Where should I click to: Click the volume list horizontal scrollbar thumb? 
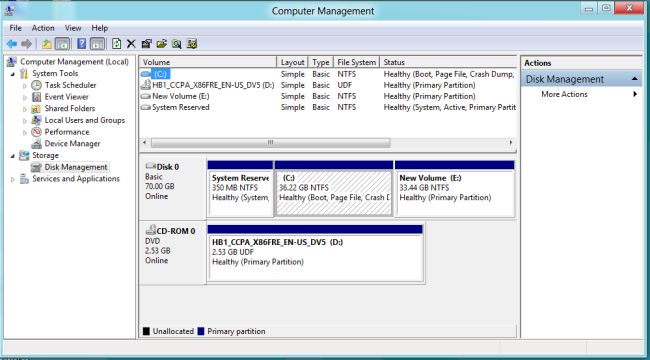pos(270,142)
